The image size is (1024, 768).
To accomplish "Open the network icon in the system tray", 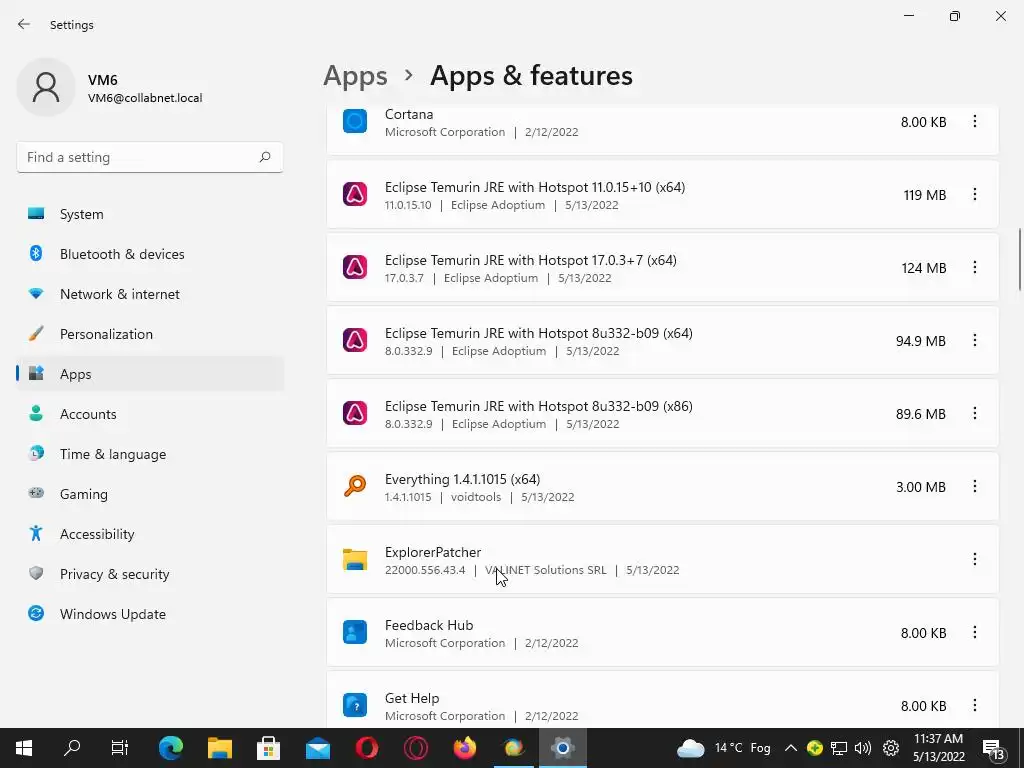I will pyautogui.click(x=839, y=748).
